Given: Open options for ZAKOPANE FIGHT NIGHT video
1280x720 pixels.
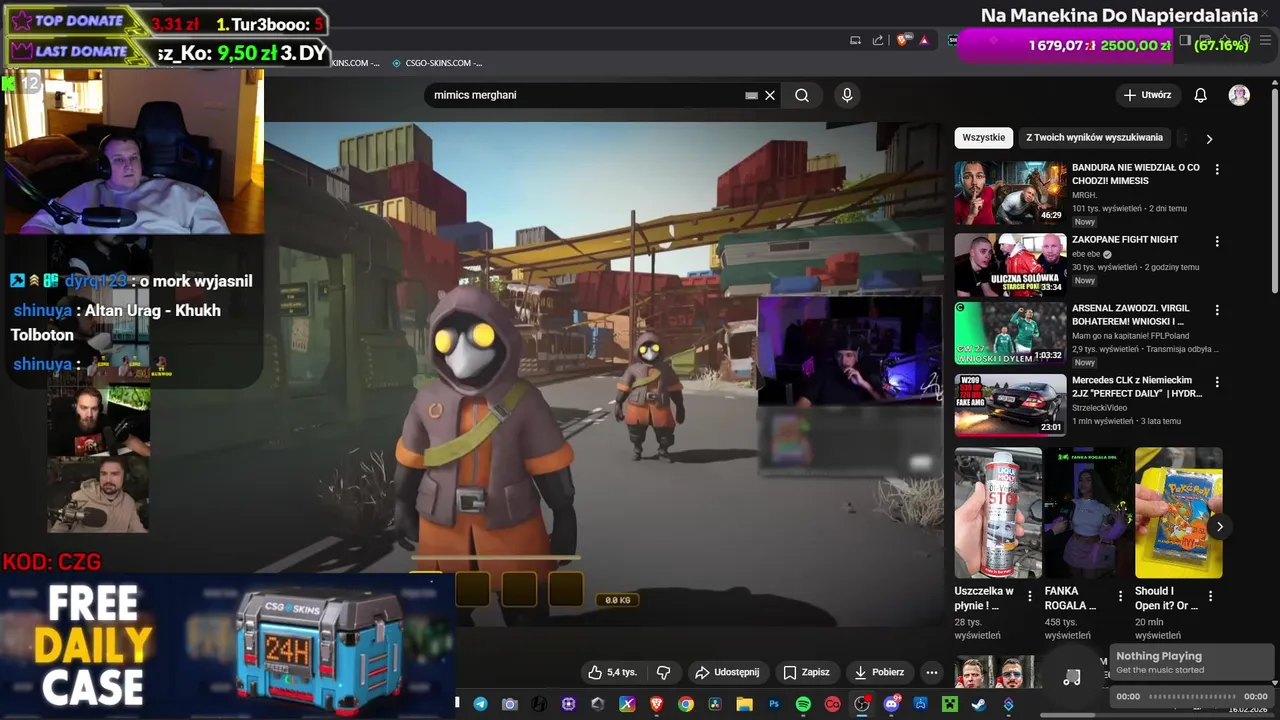Looking at the screenshot, I should [x=1217, y=241].
